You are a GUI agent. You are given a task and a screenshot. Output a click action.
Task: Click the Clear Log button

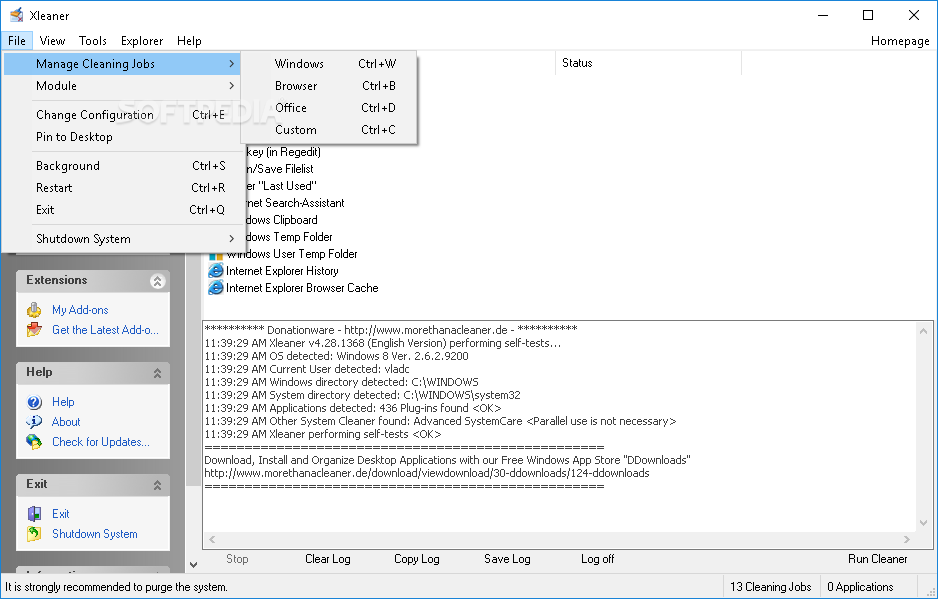(x=327, y=559)
